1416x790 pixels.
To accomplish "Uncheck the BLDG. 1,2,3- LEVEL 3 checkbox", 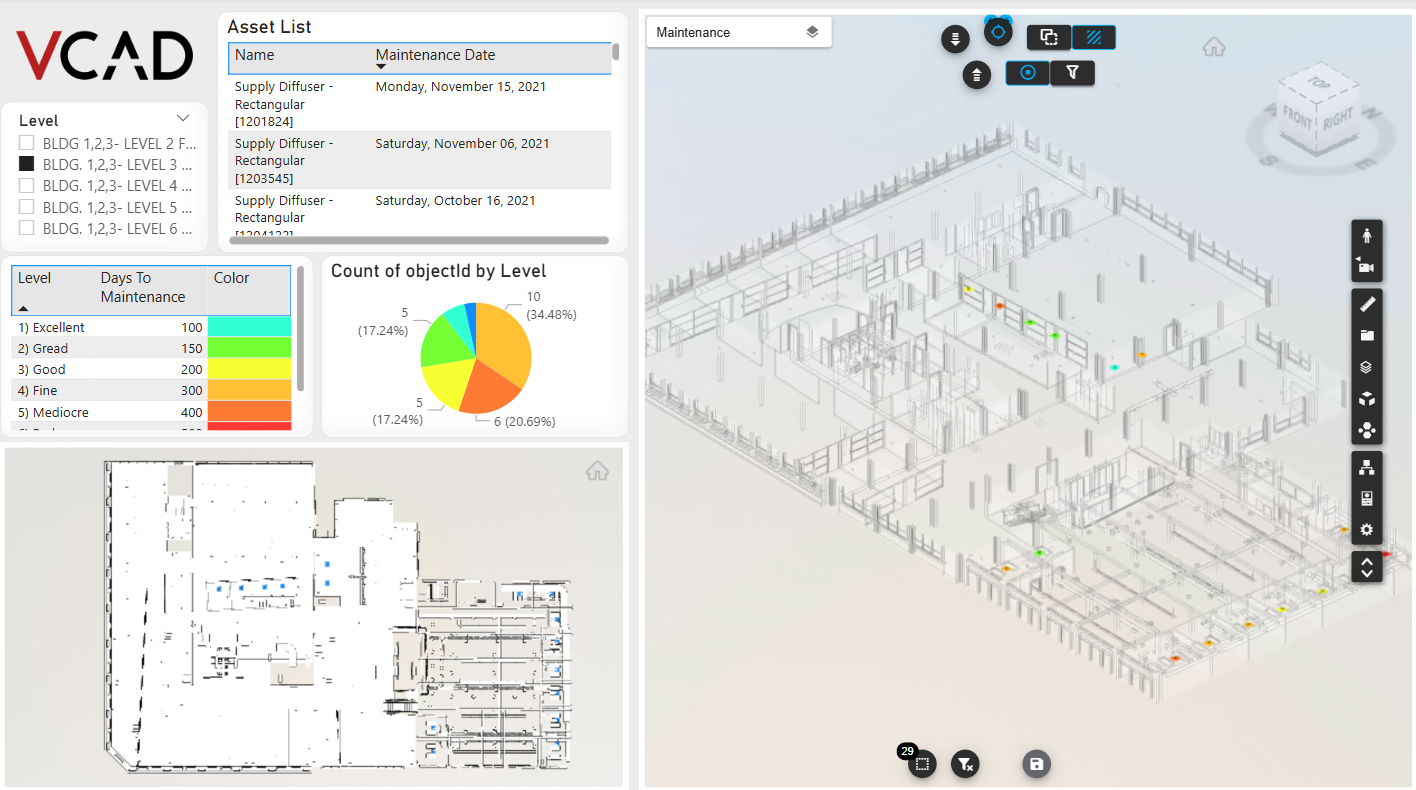I will (27, 164).
